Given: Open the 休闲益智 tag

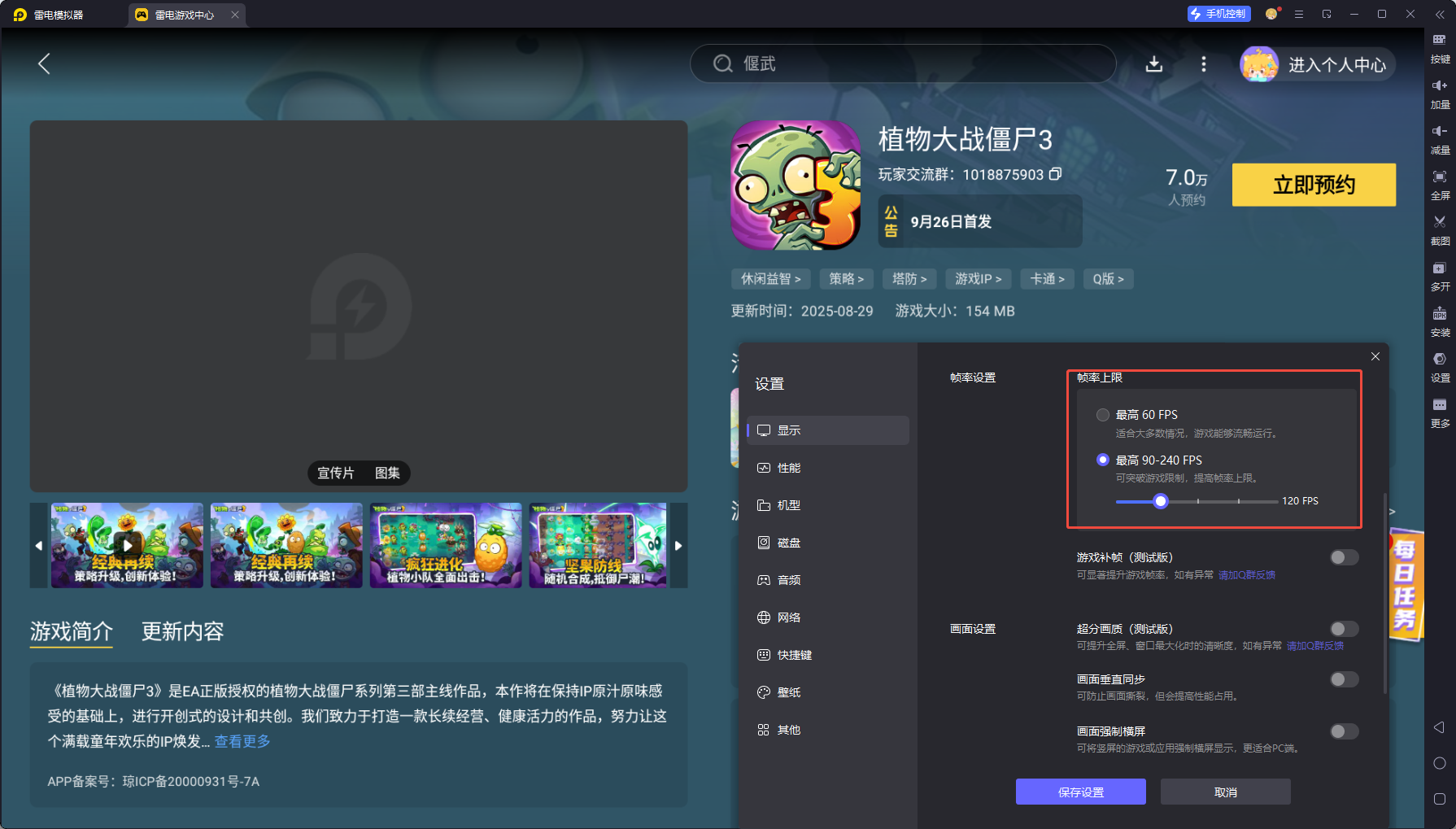Looking at the screenshot, I should [771, 279].
